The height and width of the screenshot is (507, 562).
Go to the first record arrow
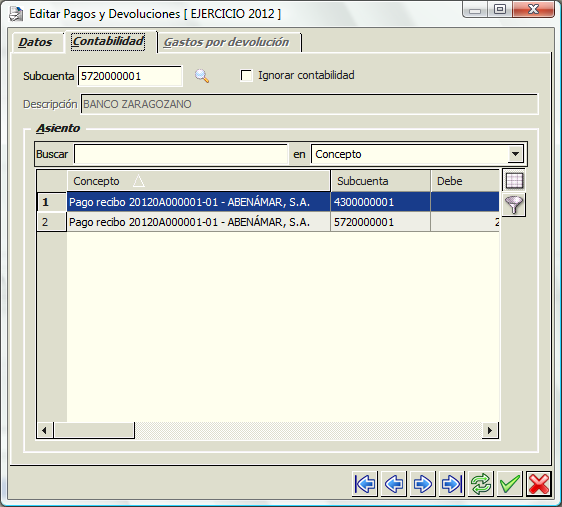tap(365, 484)
